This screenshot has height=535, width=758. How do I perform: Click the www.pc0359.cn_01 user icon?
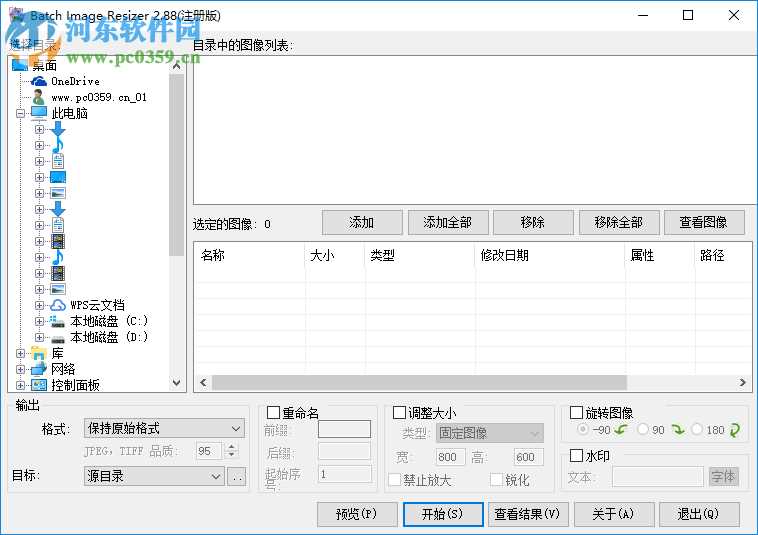point(39,97)
